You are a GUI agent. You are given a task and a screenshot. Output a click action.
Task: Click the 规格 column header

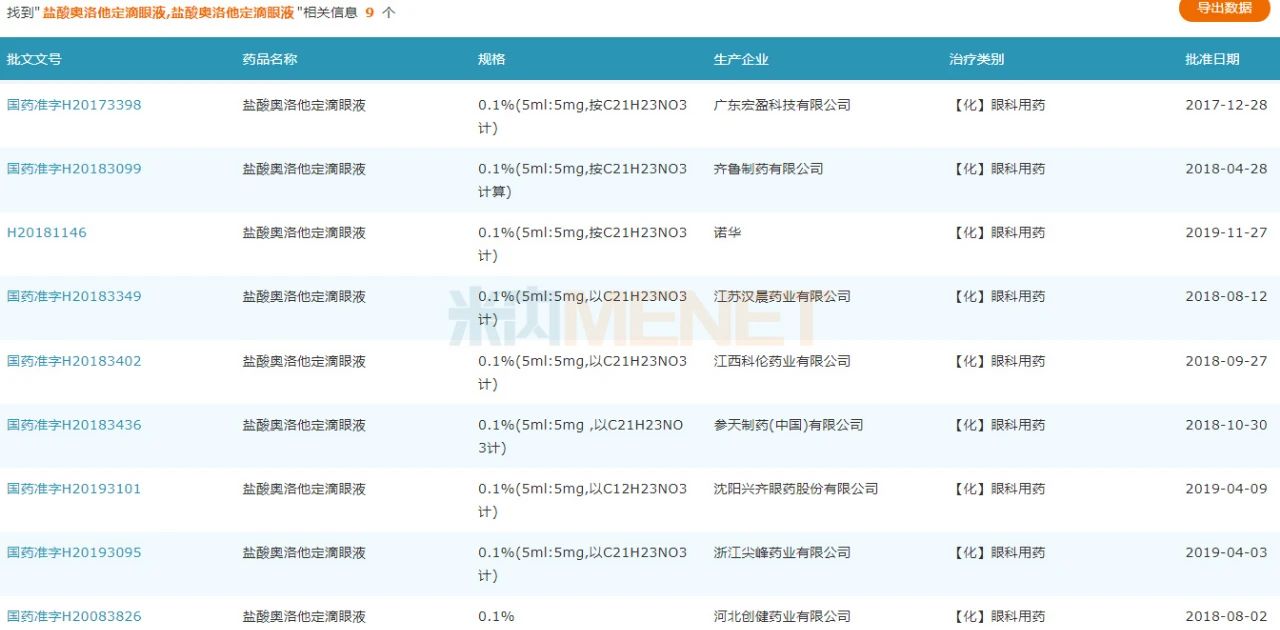(492, 59)
